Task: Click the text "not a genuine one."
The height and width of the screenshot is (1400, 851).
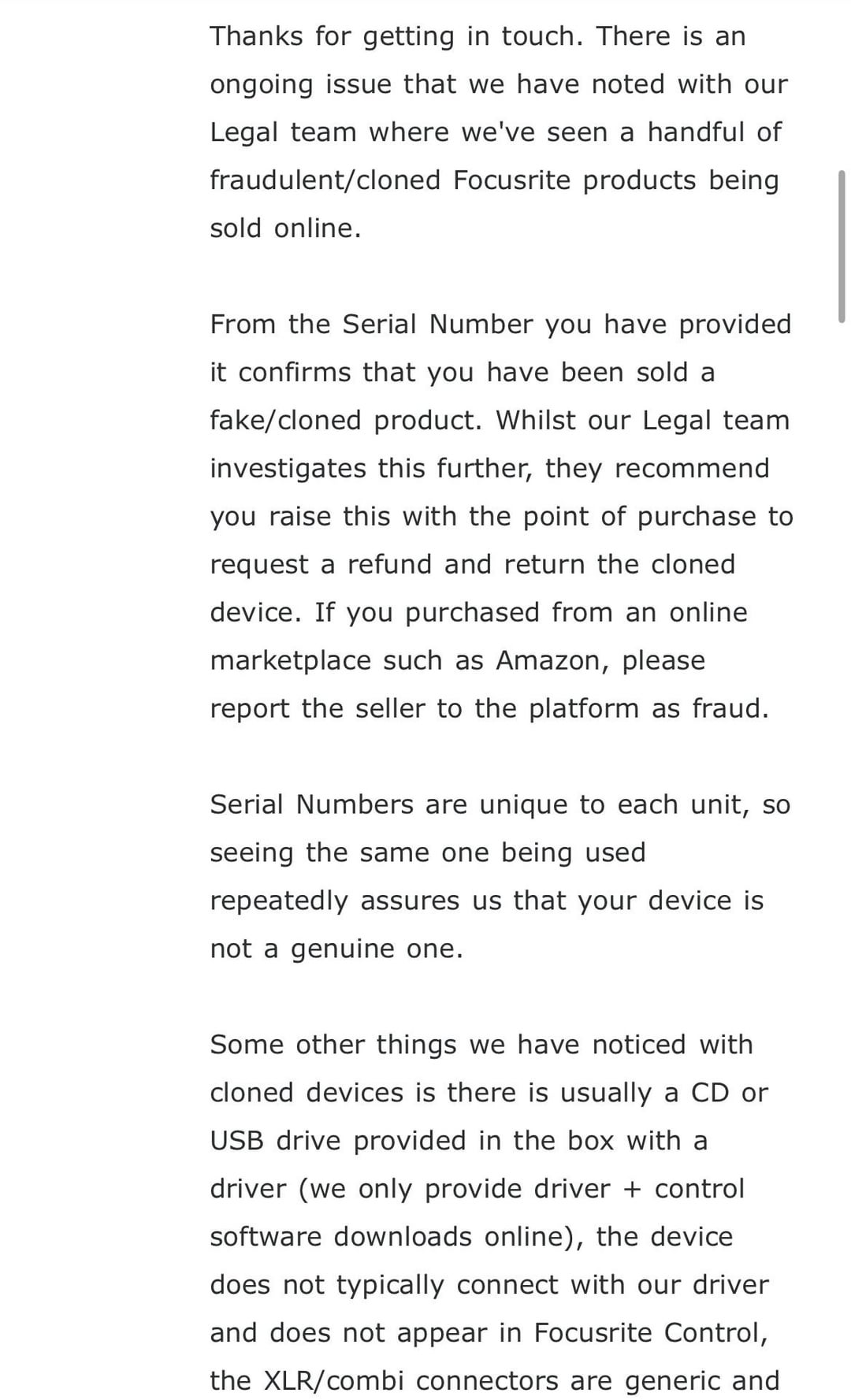Action: tap(336, 949)
